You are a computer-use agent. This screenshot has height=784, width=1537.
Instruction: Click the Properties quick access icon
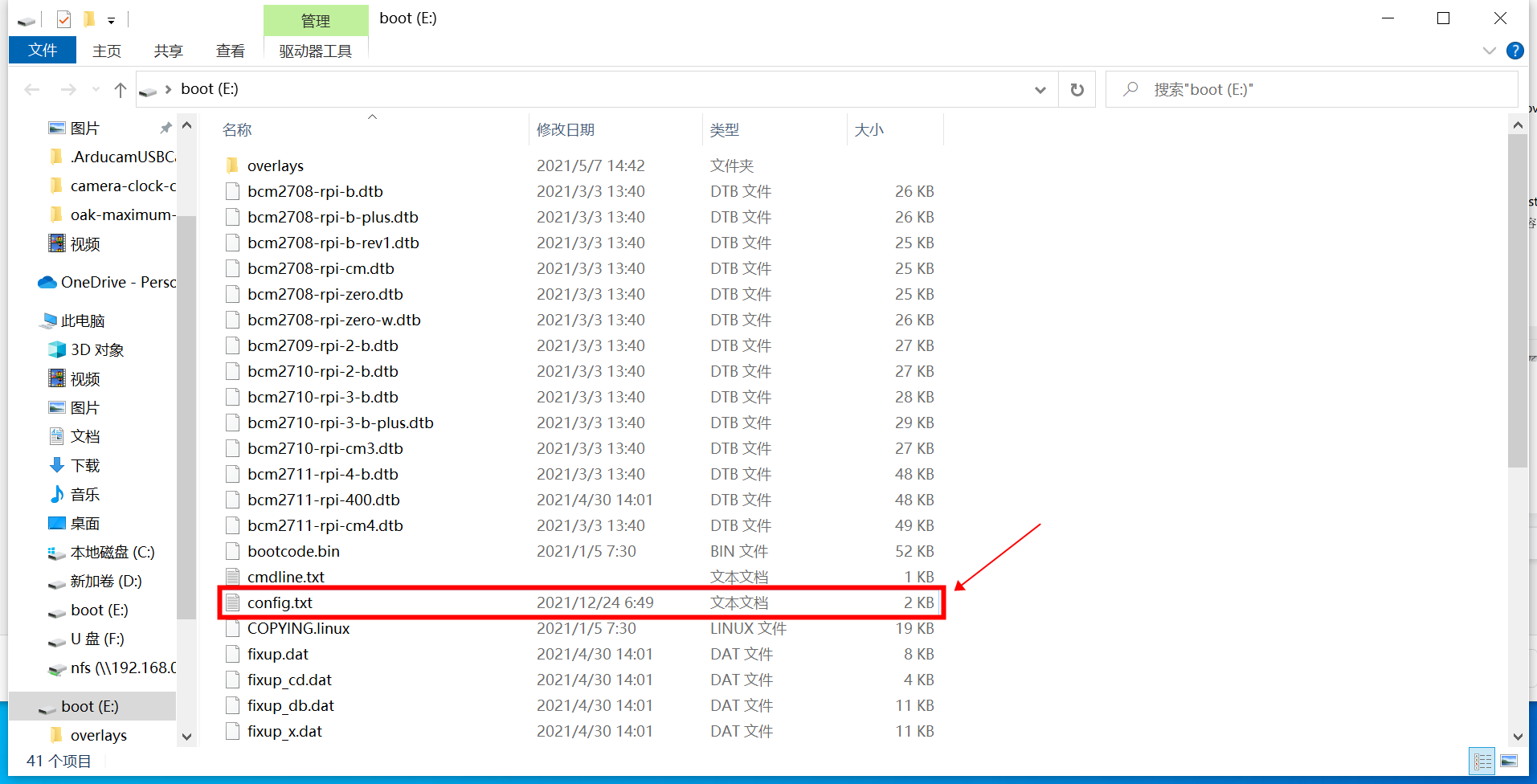point(64,18)
